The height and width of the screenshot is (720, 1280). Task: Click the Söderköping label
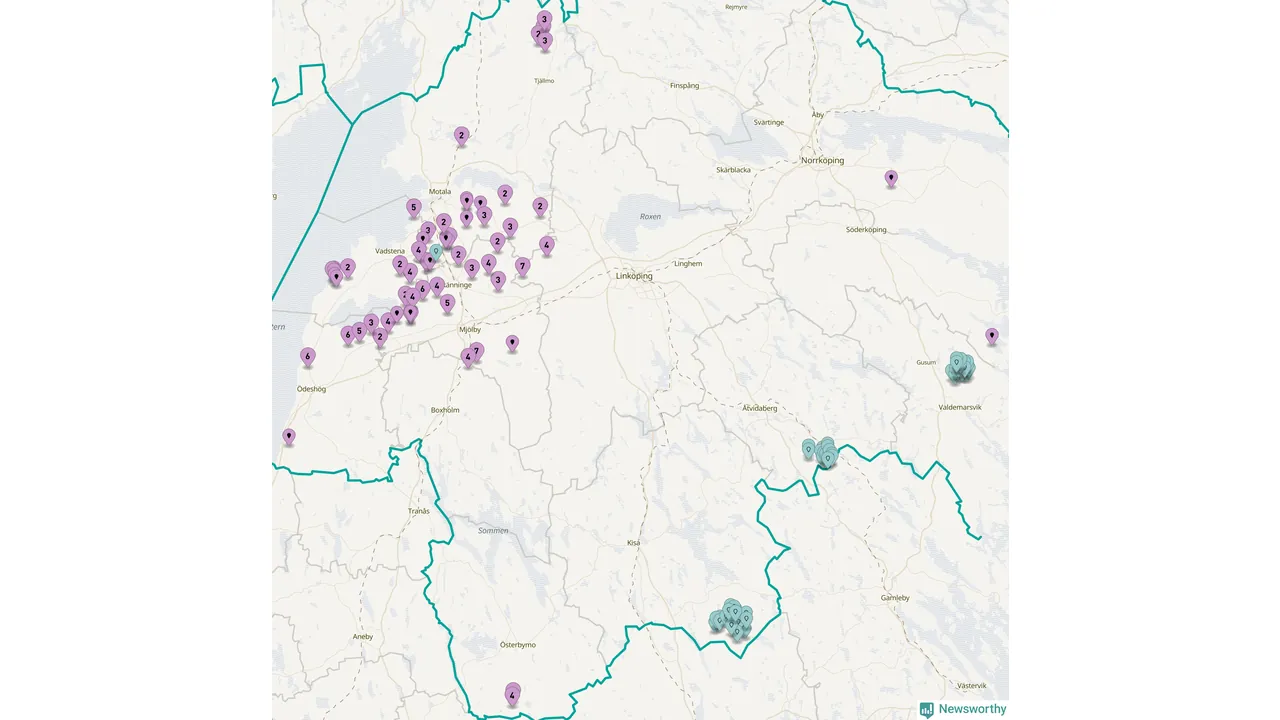tap(866, 230)
